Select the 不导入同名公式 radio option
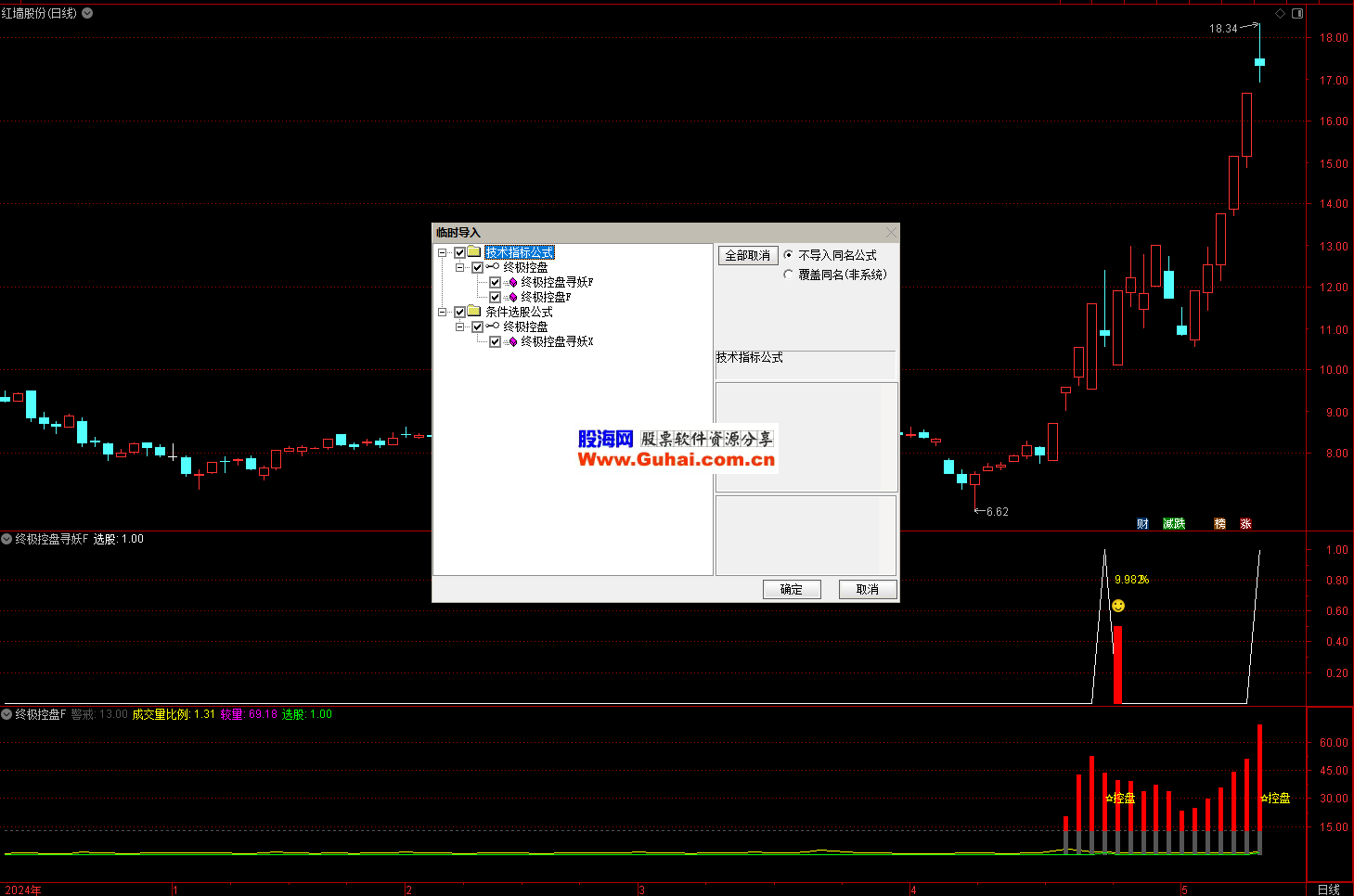Viewport: 1354px width, 896px height. (789, 255)
